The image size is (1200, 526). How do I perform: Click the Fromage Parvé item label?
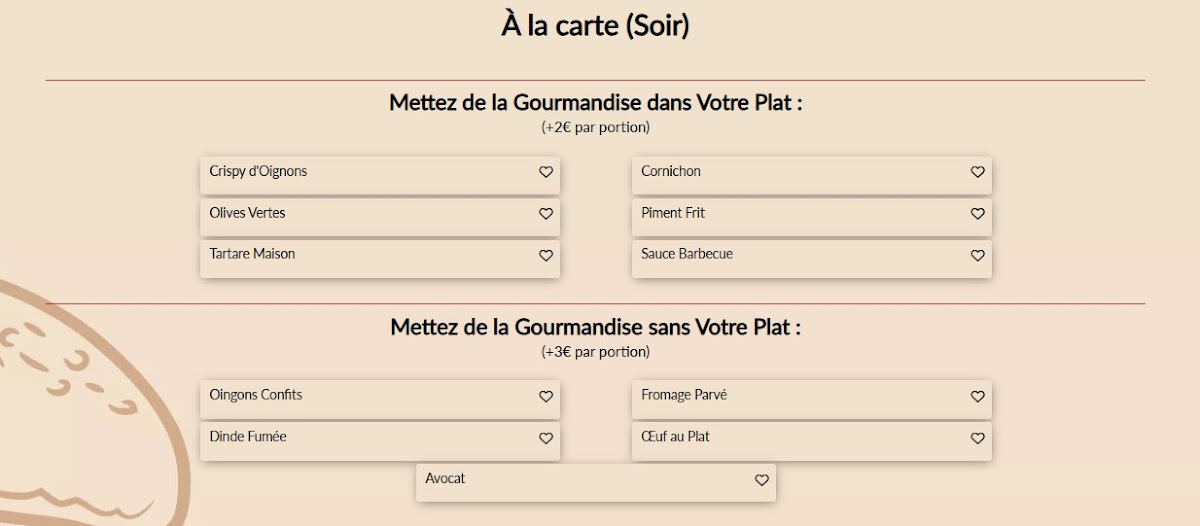[x=684, y=395]
